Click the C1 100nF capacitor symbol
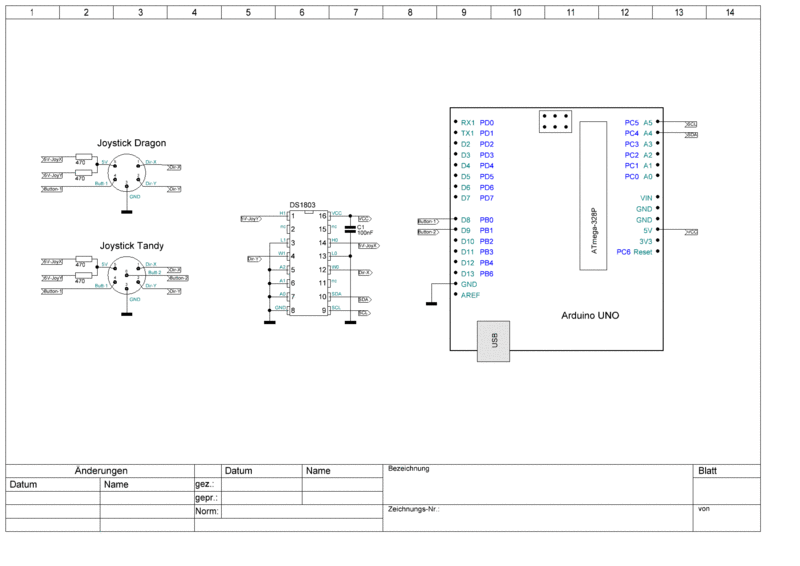 tap(350, 230)
